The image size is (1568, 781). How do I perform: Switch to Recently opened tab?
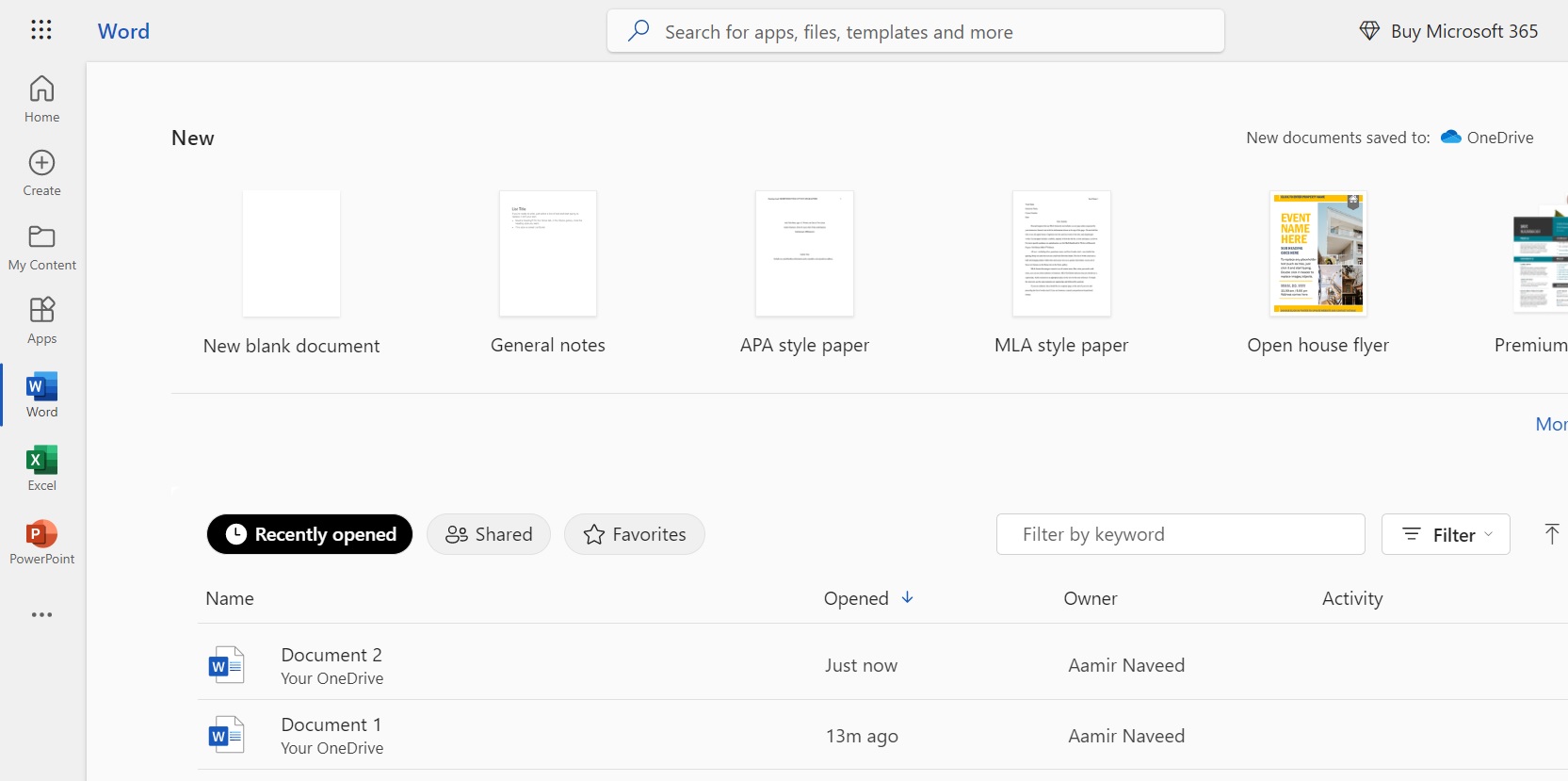[x=310, y=534]
